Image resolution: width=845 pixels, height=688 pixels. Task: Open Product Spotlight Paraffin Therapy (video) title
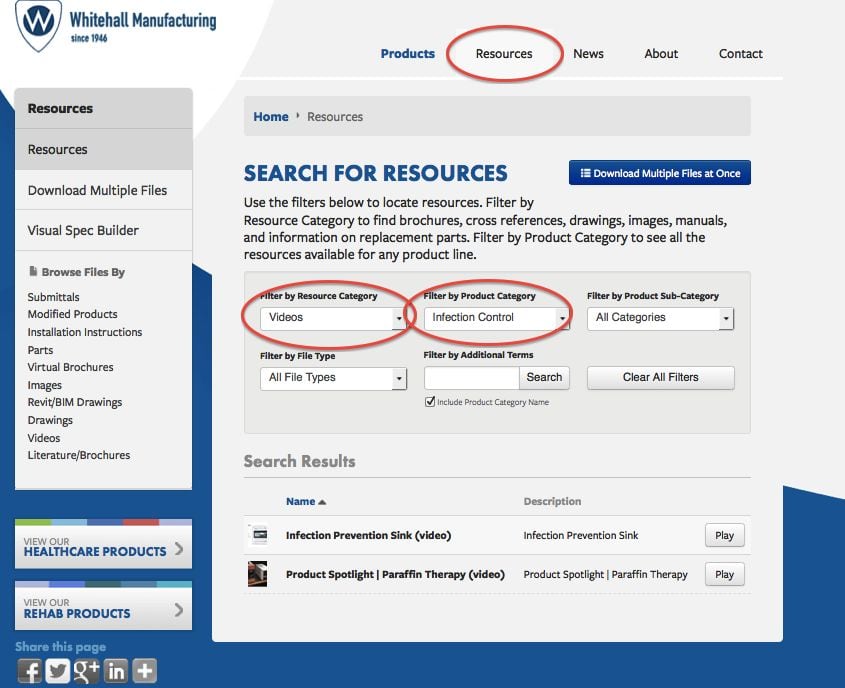(395, 574)
